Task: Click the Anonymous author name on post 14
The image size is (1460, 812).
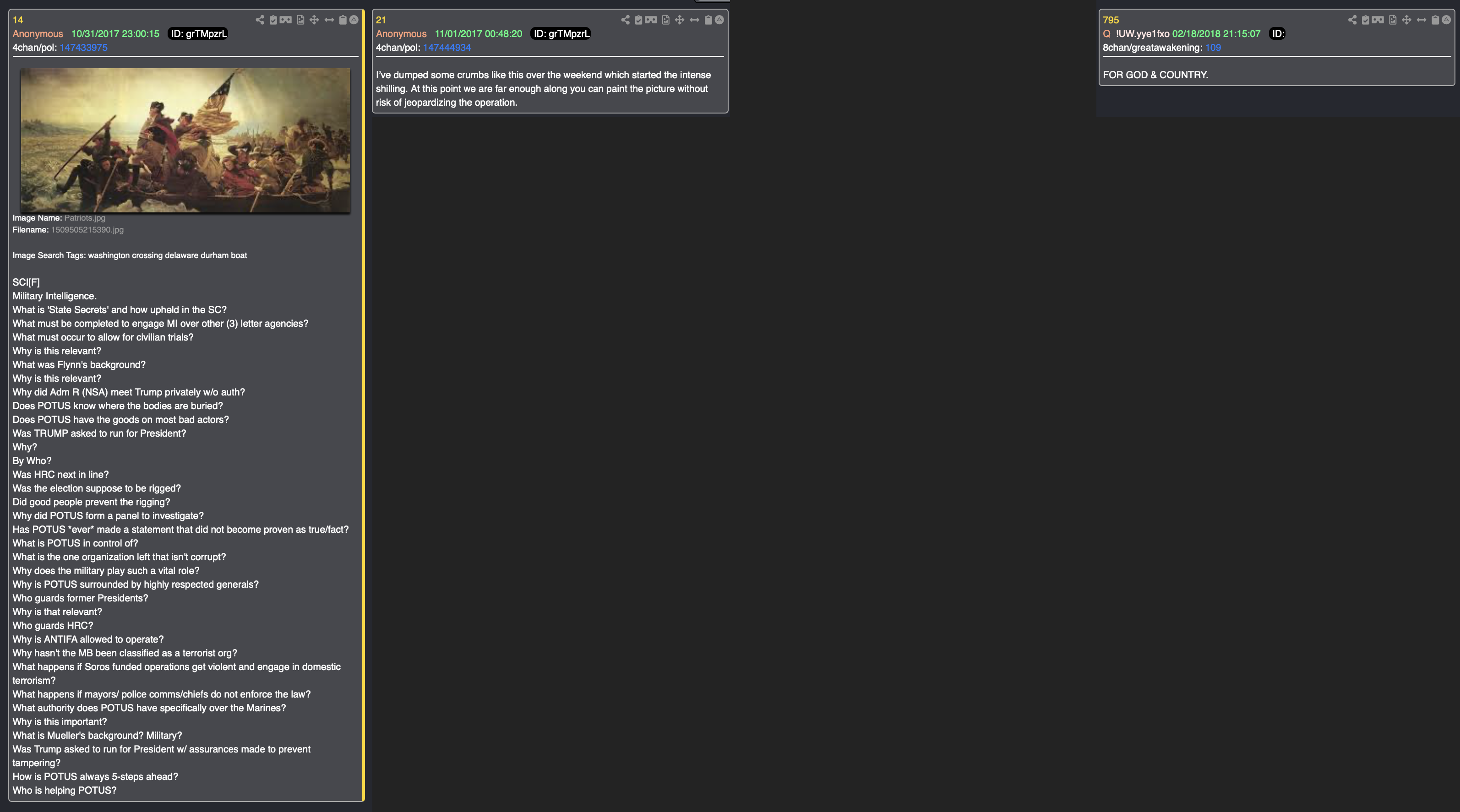Action: tap(38, 34)
